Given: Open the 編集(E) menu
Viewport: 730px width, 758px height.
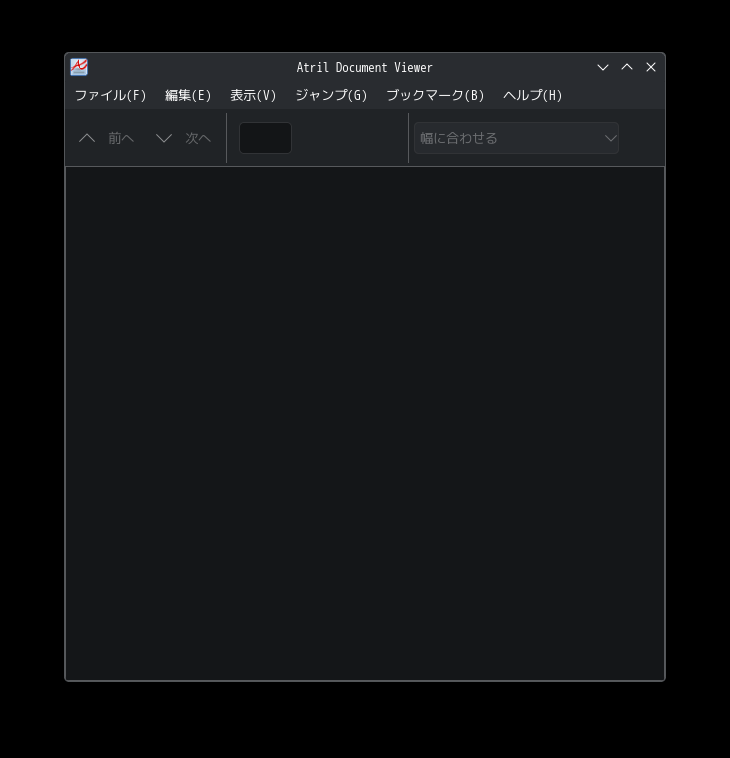Looking at the screenshot, I should (188, 95).
